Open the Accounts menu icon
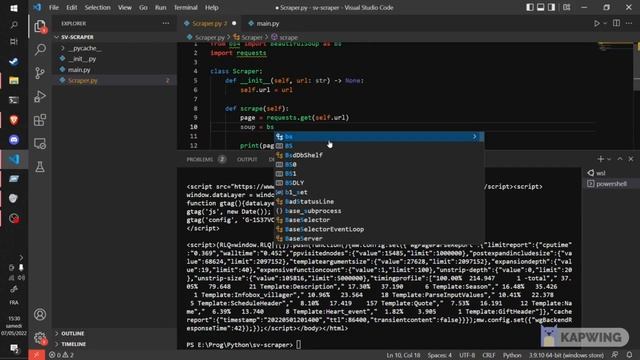Viewport: 640px width, 360px height. (40, 314)
